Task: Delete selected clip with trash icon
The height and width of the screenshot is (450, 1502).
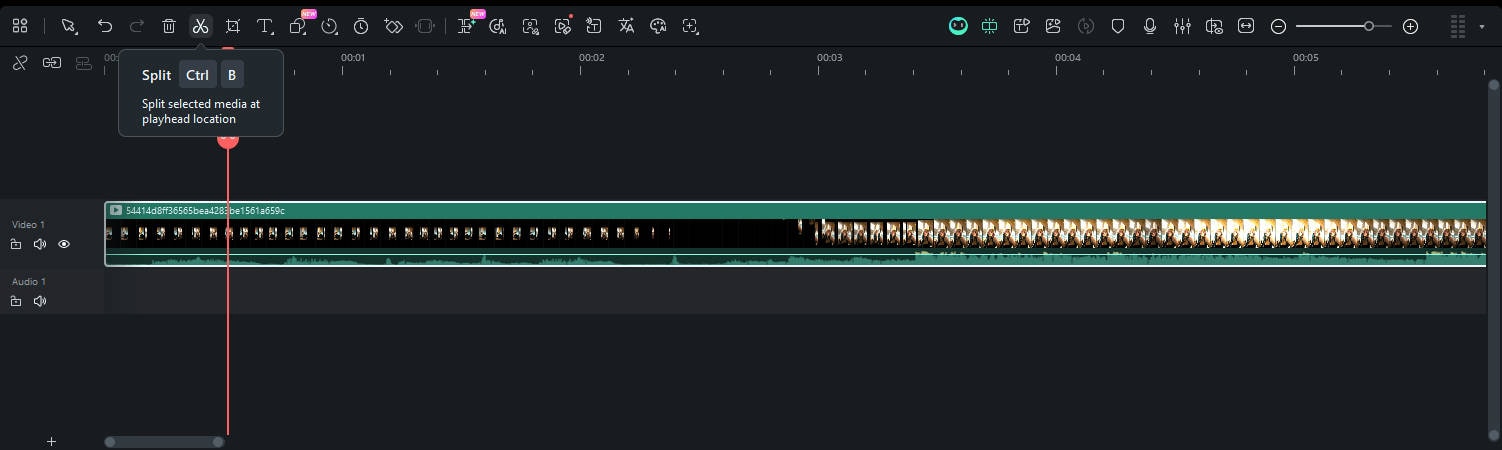Action: pos(169,27)
